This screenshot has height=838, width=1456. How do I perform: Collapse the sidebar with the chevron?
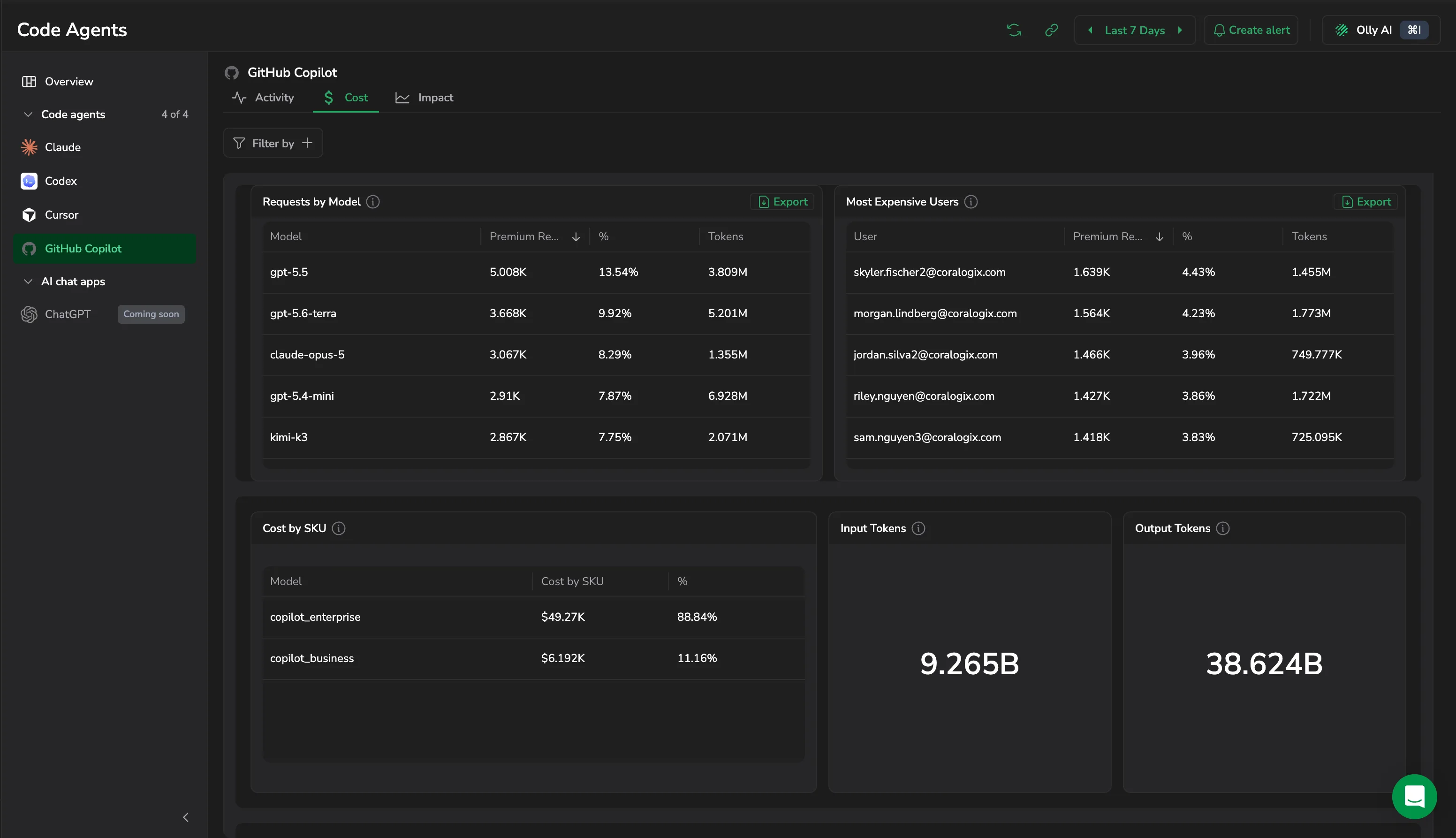tap(186, 817)
